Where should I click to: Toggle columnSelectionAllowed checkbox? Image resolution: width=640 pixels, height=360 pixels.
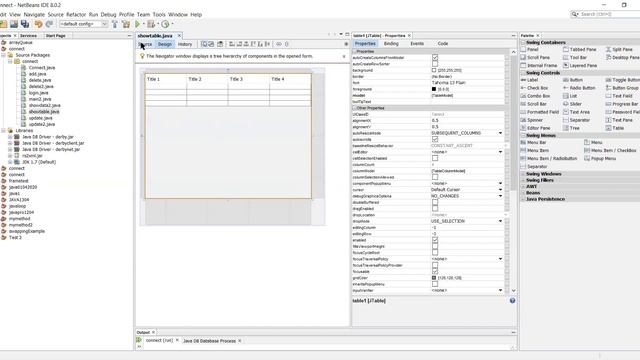[x=435, y=177]
